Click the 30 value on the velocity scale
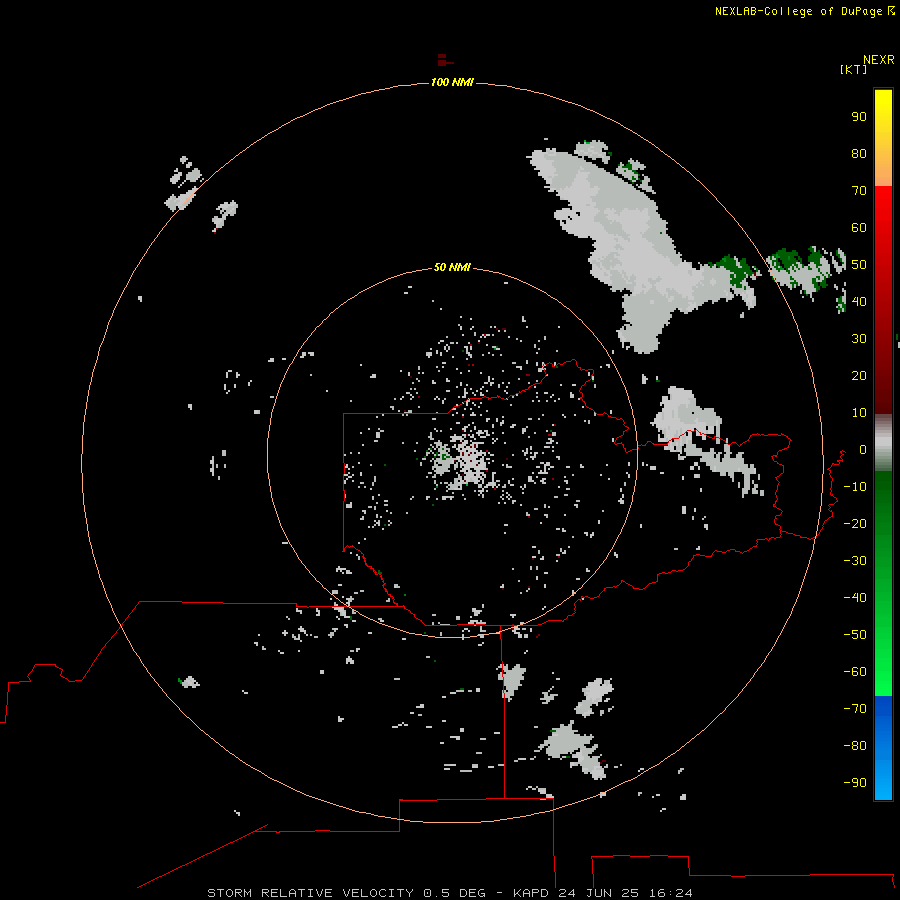 [x=859, y=339]
